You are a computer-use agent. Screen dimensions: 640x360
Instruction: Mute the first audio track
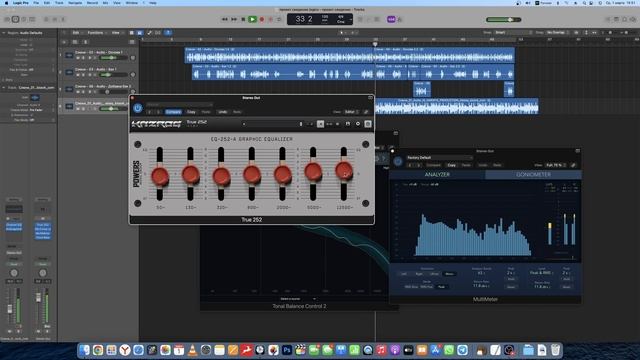click(x=78, y=58)
